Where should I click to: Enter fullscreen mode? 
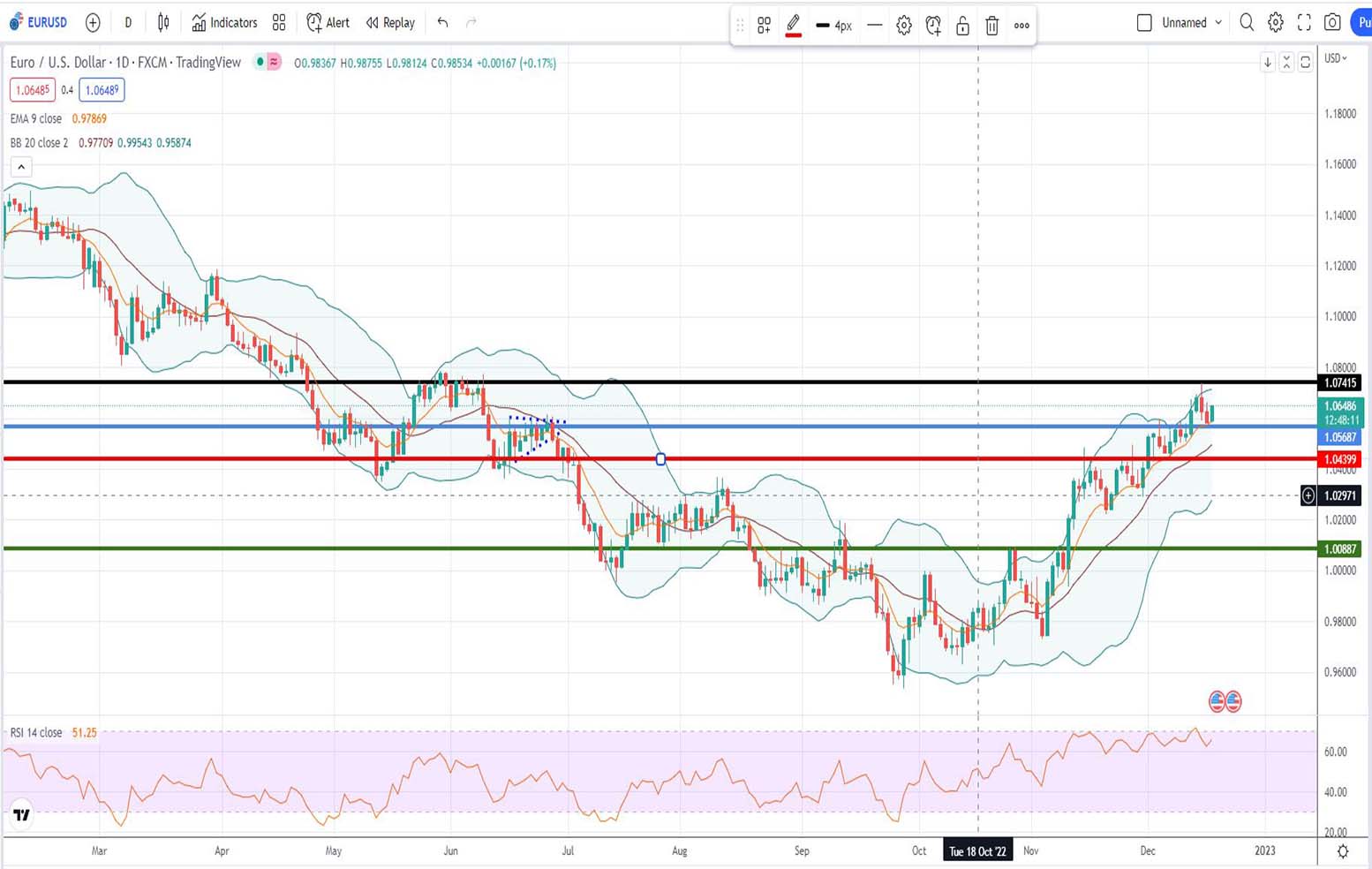pyautogui.click(x=1304, y=23)
